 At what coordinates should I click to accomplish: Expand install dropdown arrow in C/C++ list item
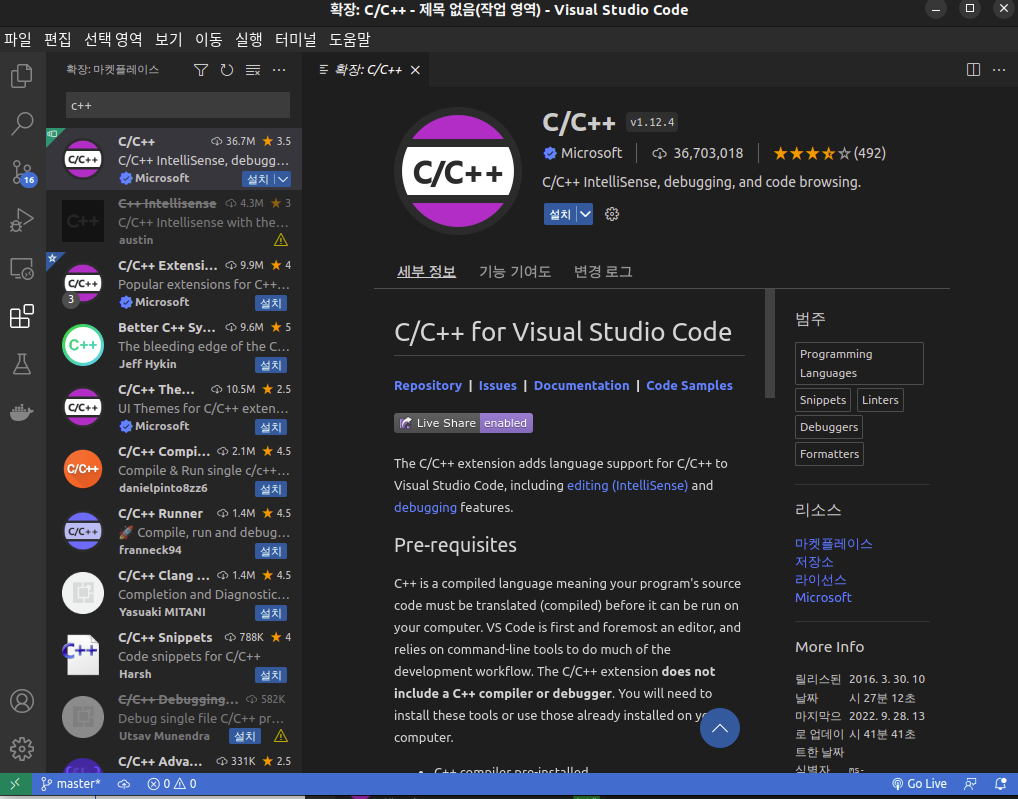click(x=283, y=179)
